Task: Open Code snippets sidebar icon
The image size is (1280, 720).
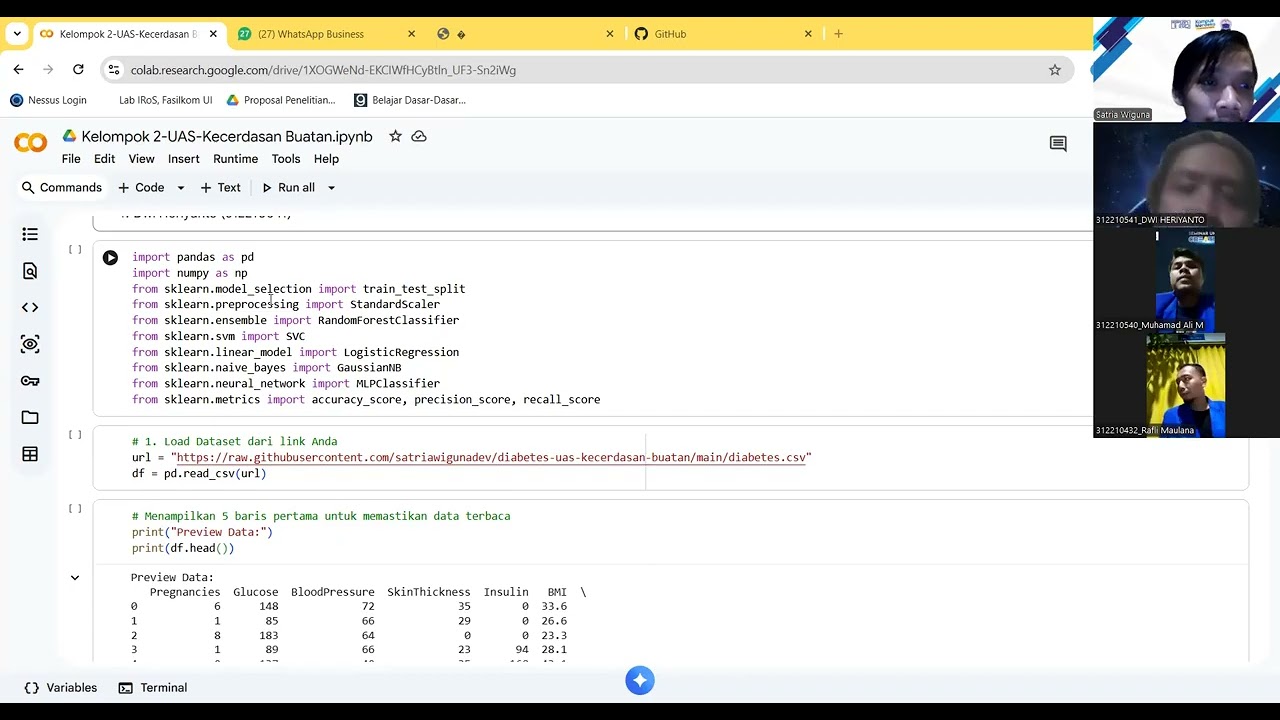Action: click(x=30, y=308)
